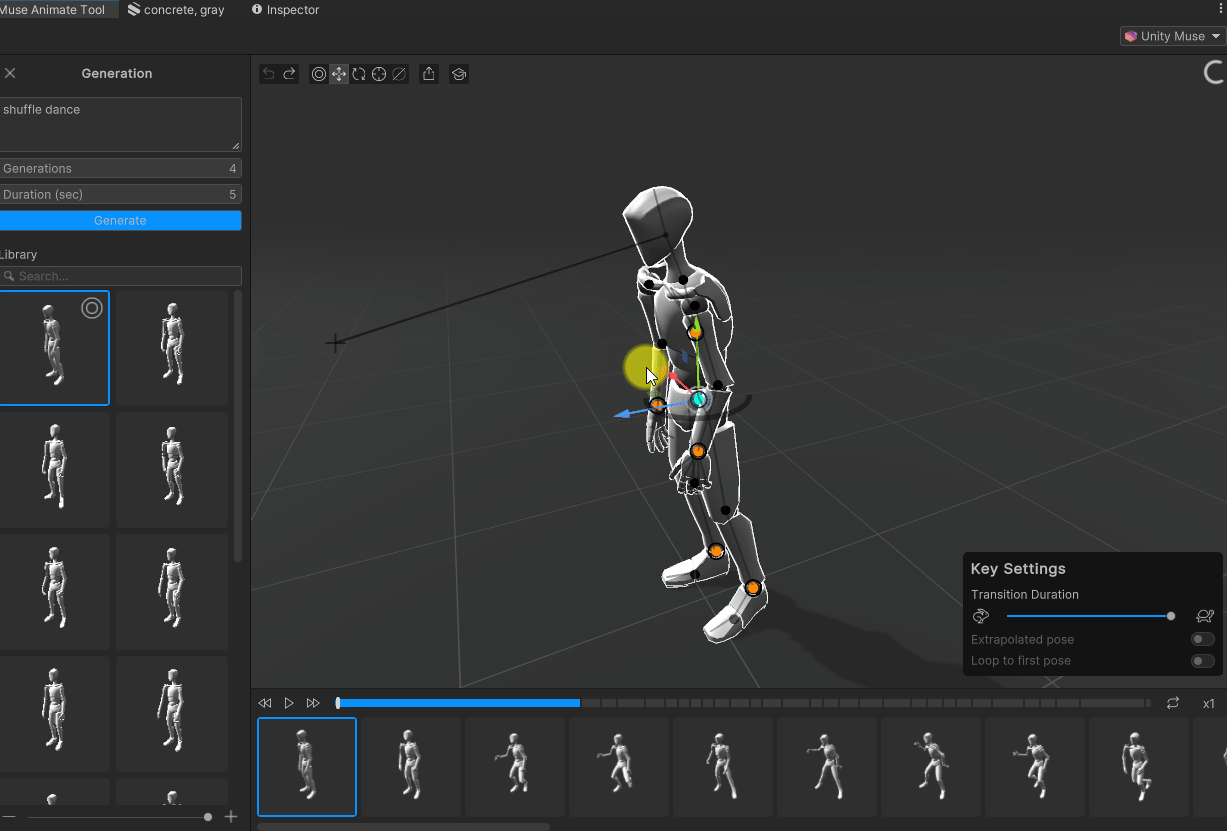The height and width of the screenshot is (831, 1227).
Task: Click the Duration (sec) field
Action: coord(120,194)
